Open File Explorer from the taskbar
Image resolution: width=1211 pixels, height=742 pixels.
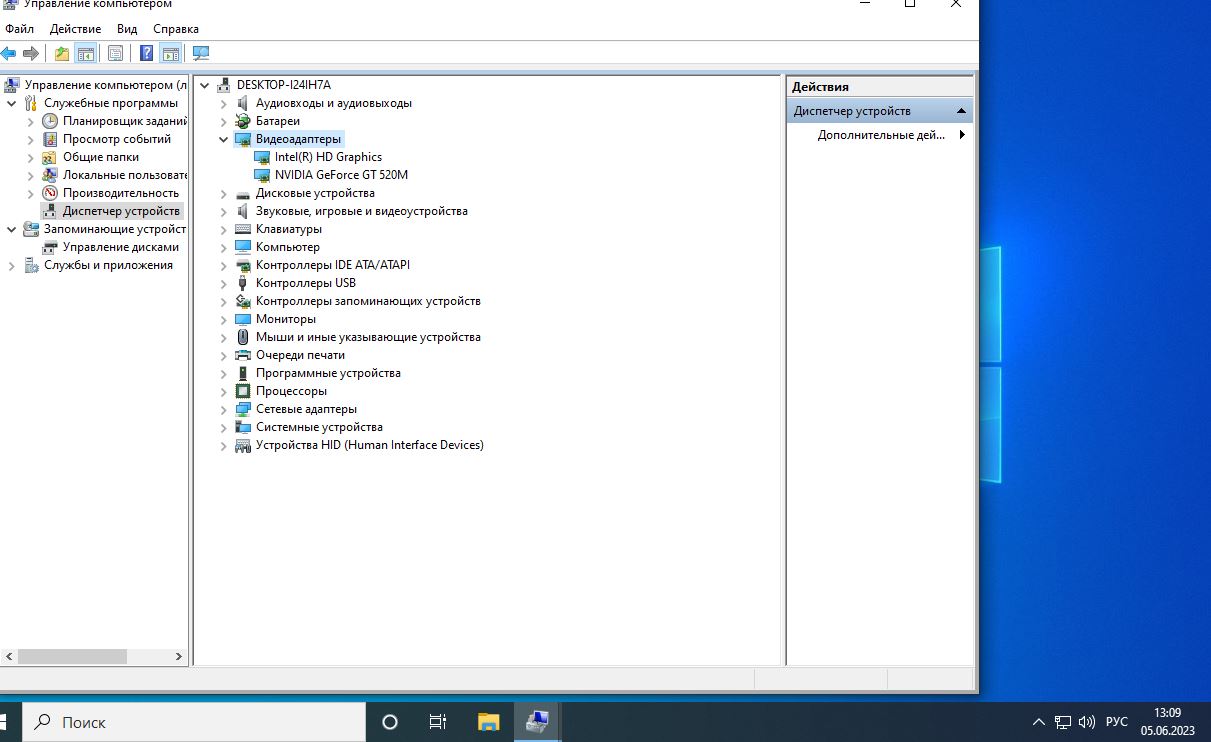[x=488, y=722]
